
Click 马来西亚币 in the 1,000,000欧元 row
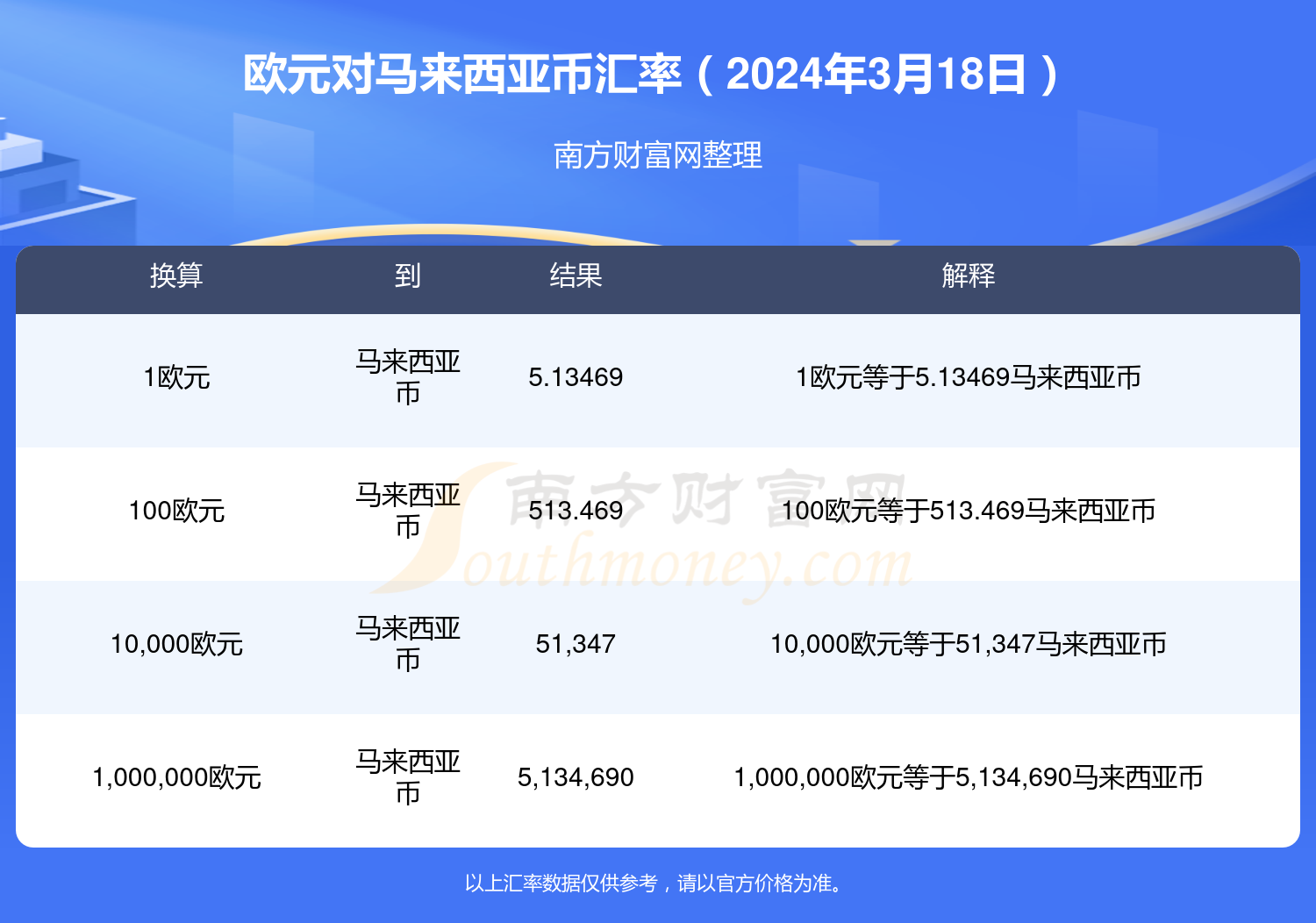tap(408, 777)
